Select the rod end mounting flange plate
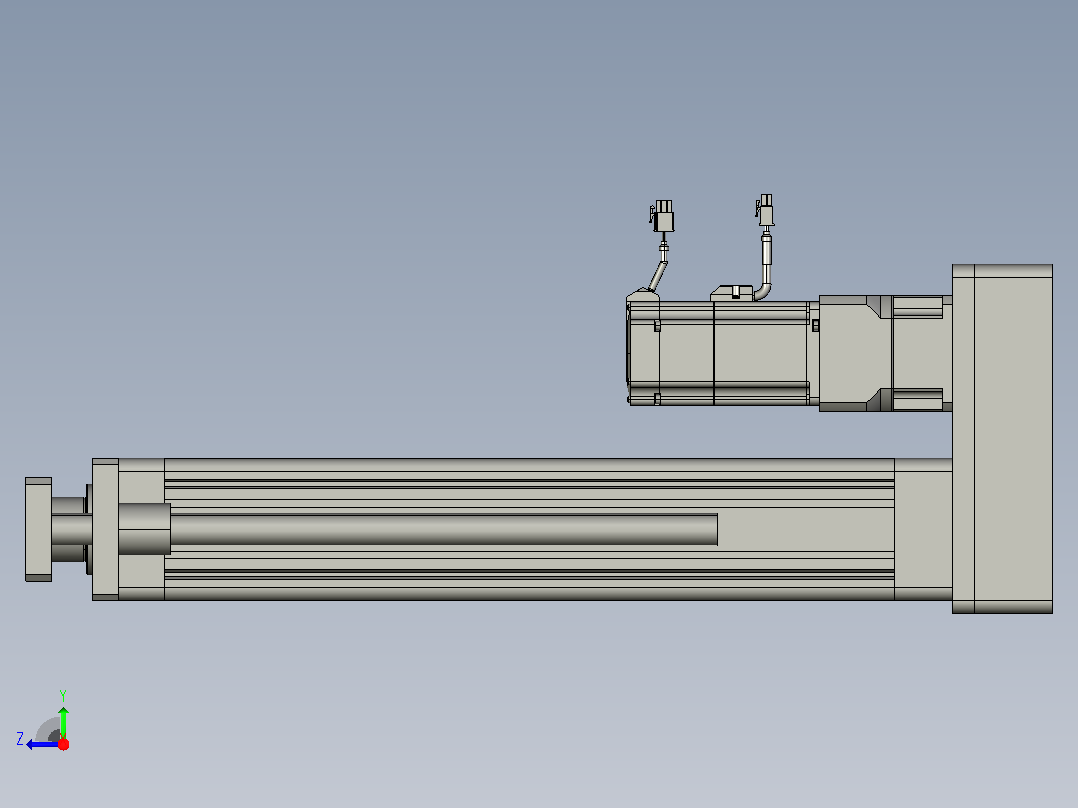This screenshot has height=808, width=1078. coord(38,529)
